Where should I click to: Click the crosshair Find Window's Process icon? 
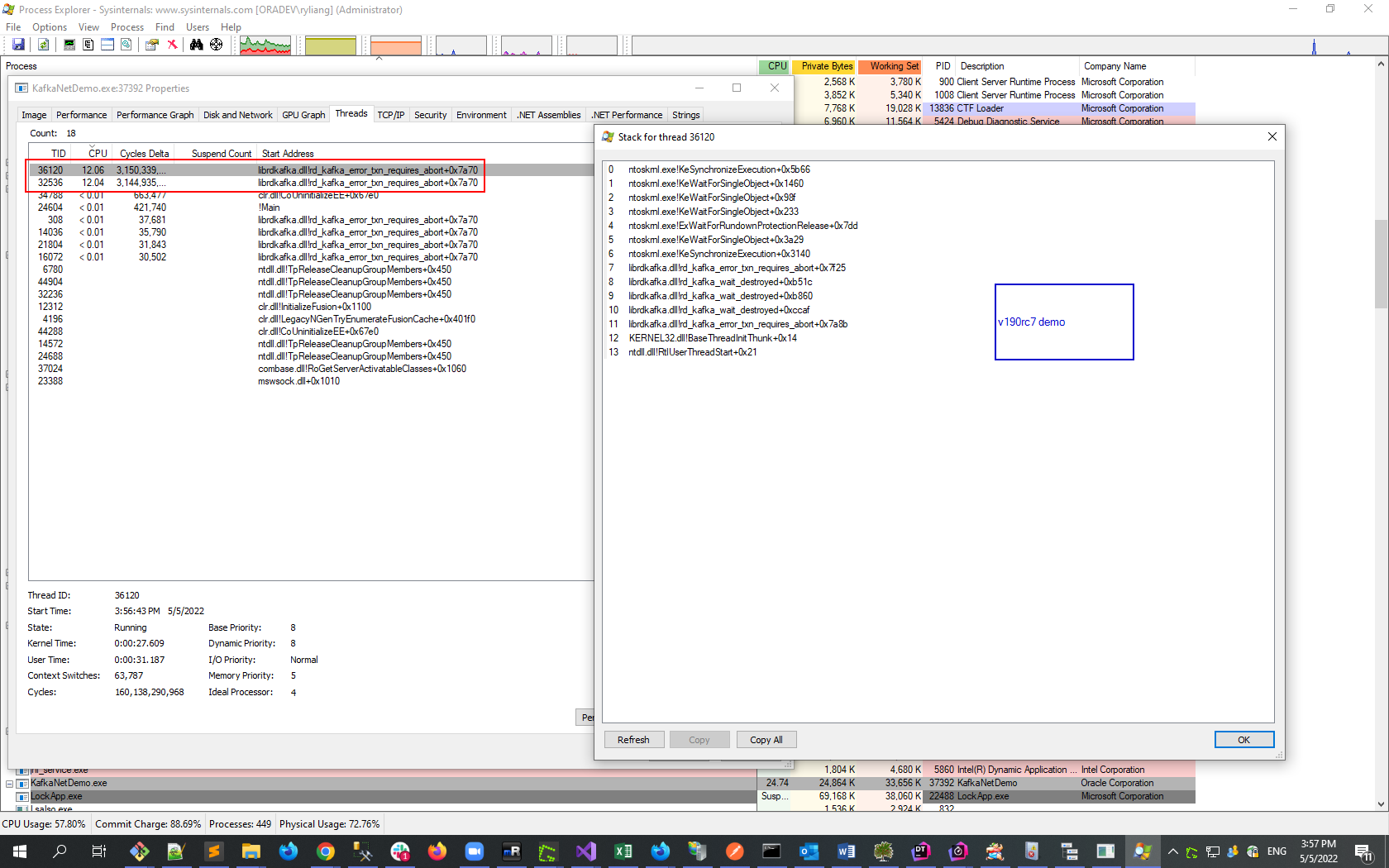tap(216, 45)
